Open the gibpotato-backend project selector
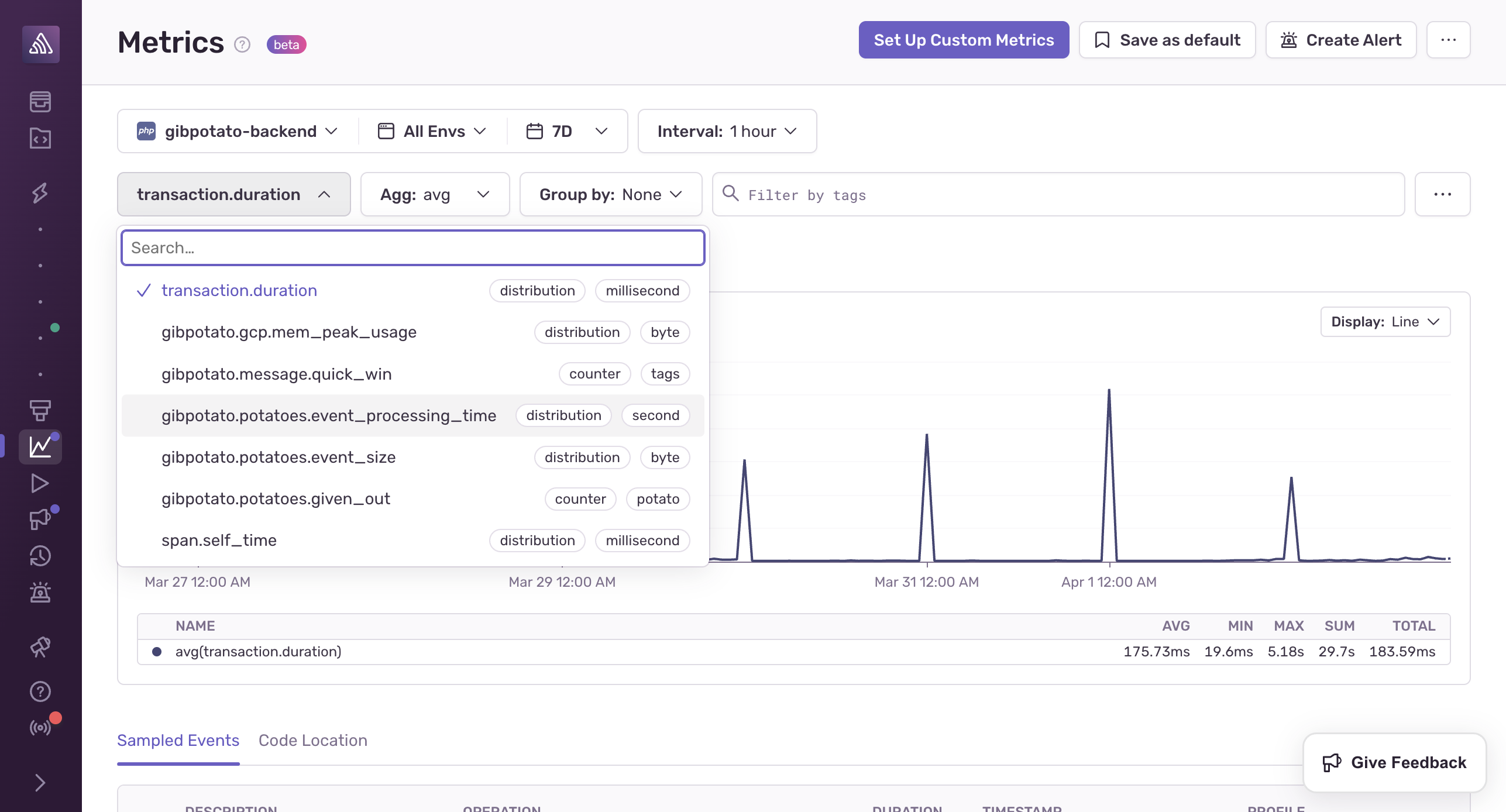Viewport: 1506px width, 812px height. point(238,131)
